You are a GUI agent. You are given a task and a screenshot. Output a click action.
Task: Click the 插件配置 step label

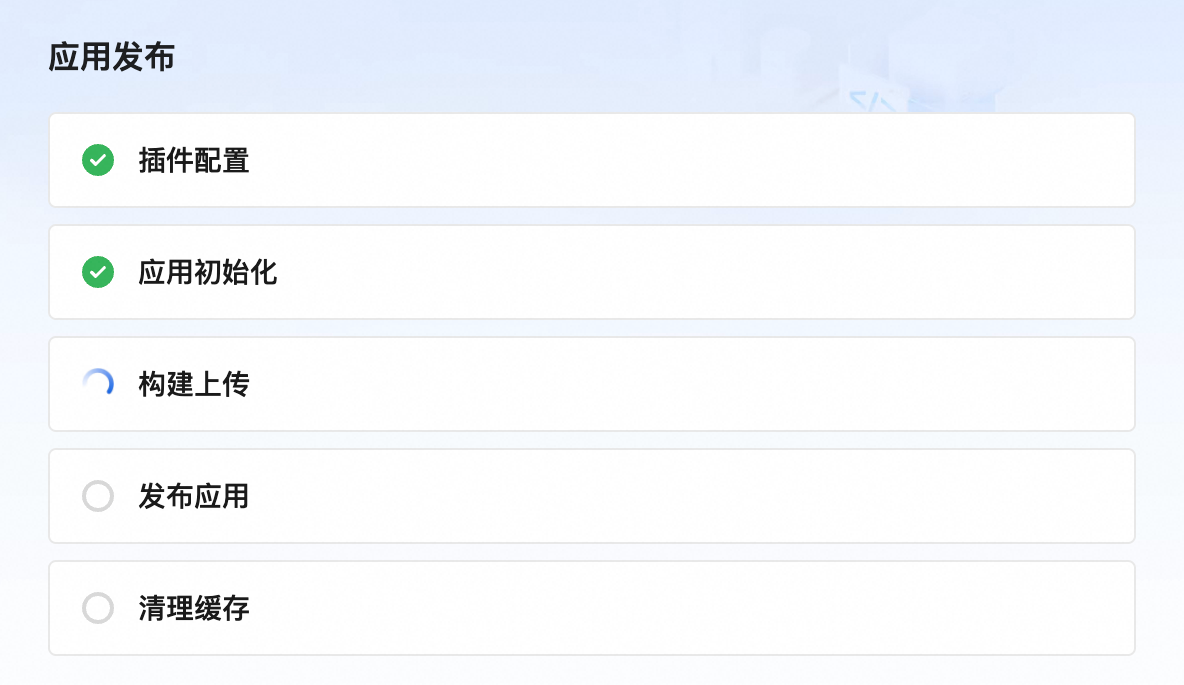pos(194,160)
